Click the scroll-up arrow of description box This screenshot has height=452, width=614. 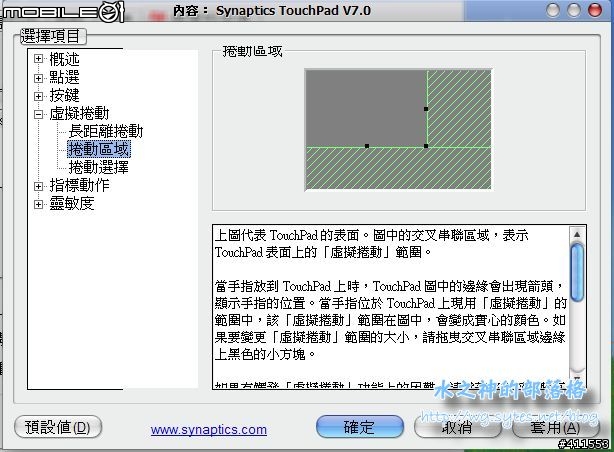coord(577,234)
